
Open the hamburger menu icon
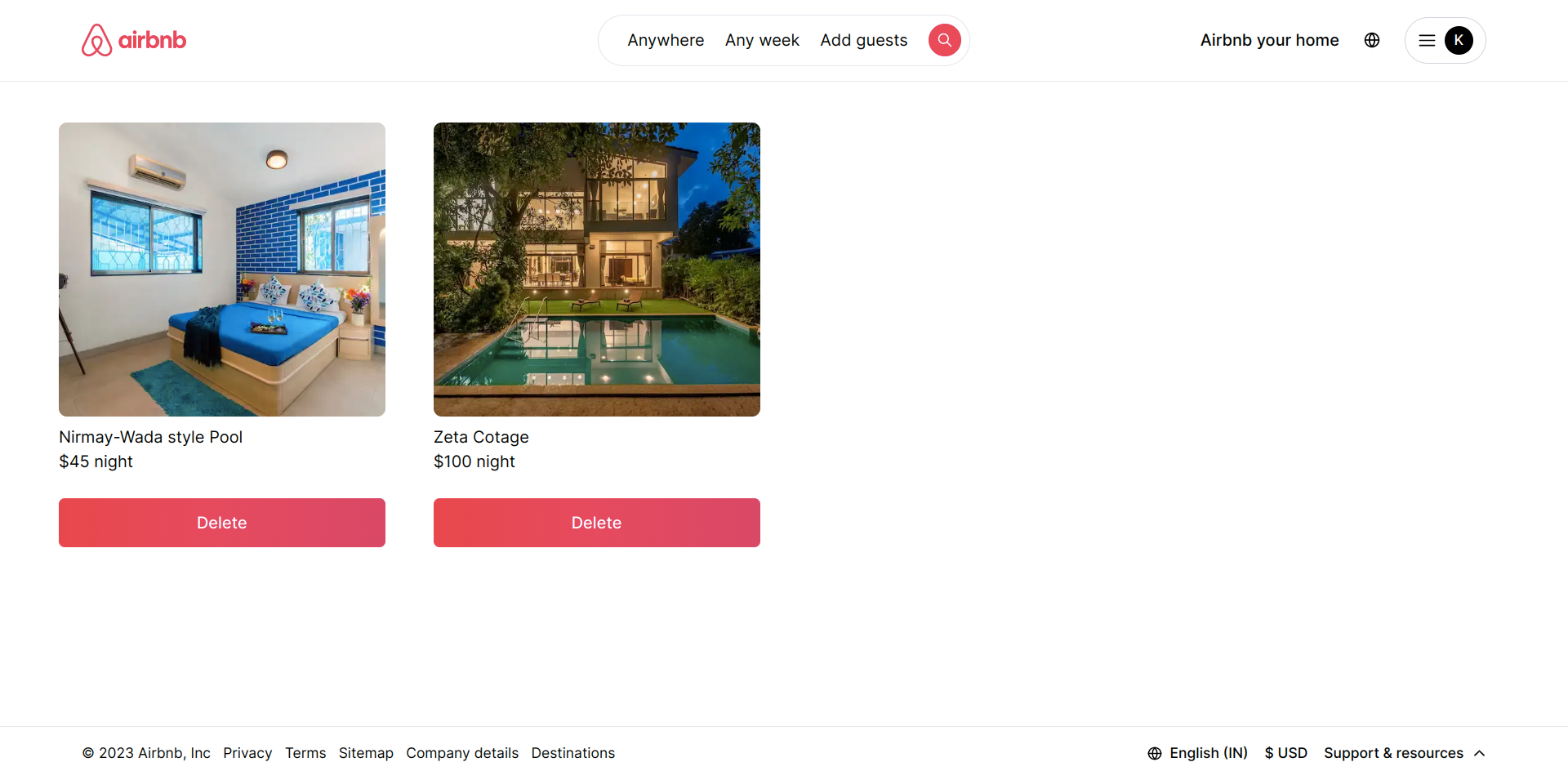click(x=1427, y=40)
